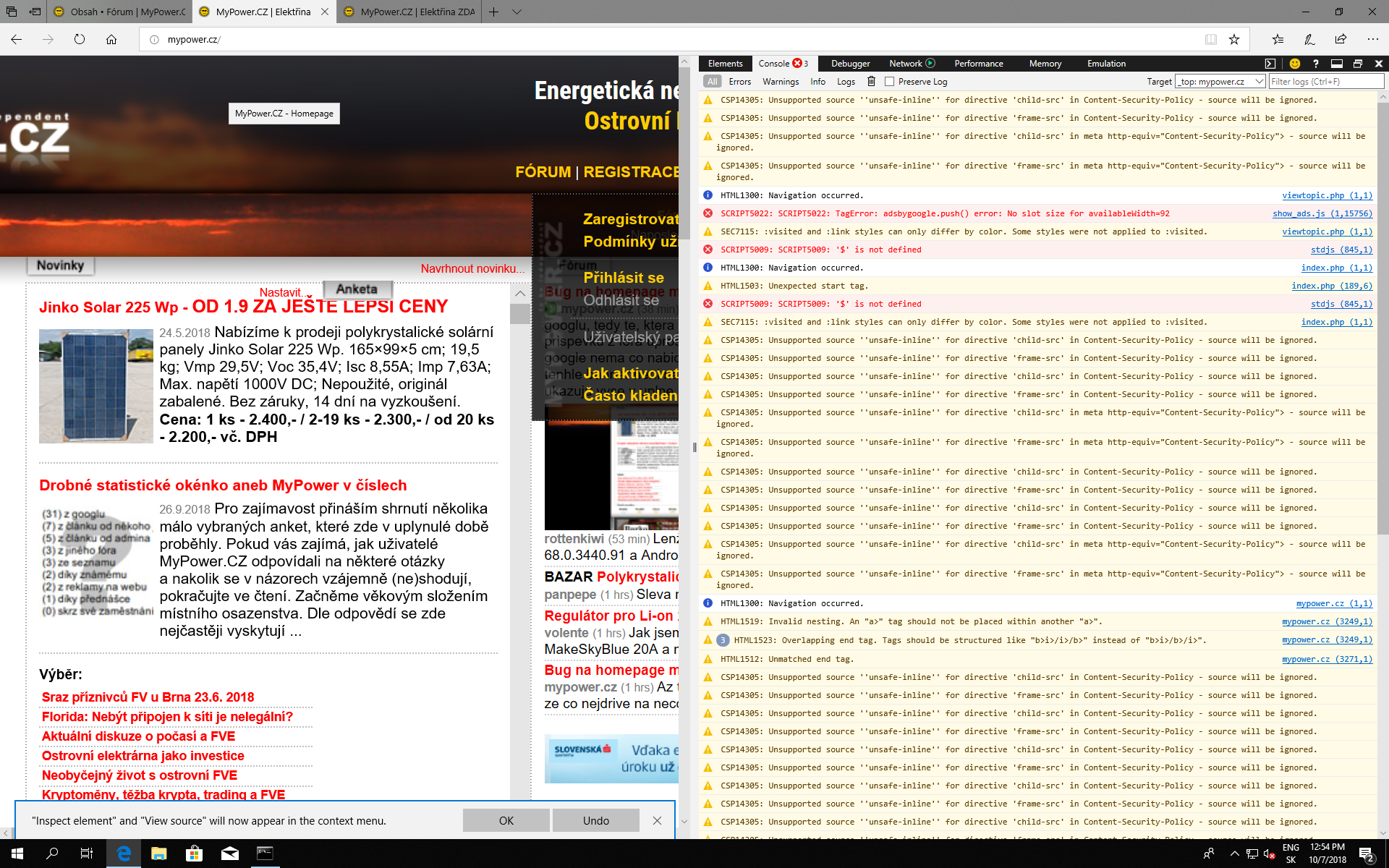
Task: Open File Explorer from the taskbar
Action: [158, 854]
